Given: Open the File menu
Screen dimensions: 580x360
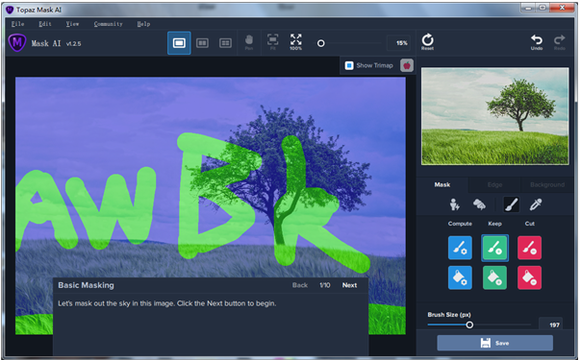Looking at the screenshot, I should tap(18, 24).
